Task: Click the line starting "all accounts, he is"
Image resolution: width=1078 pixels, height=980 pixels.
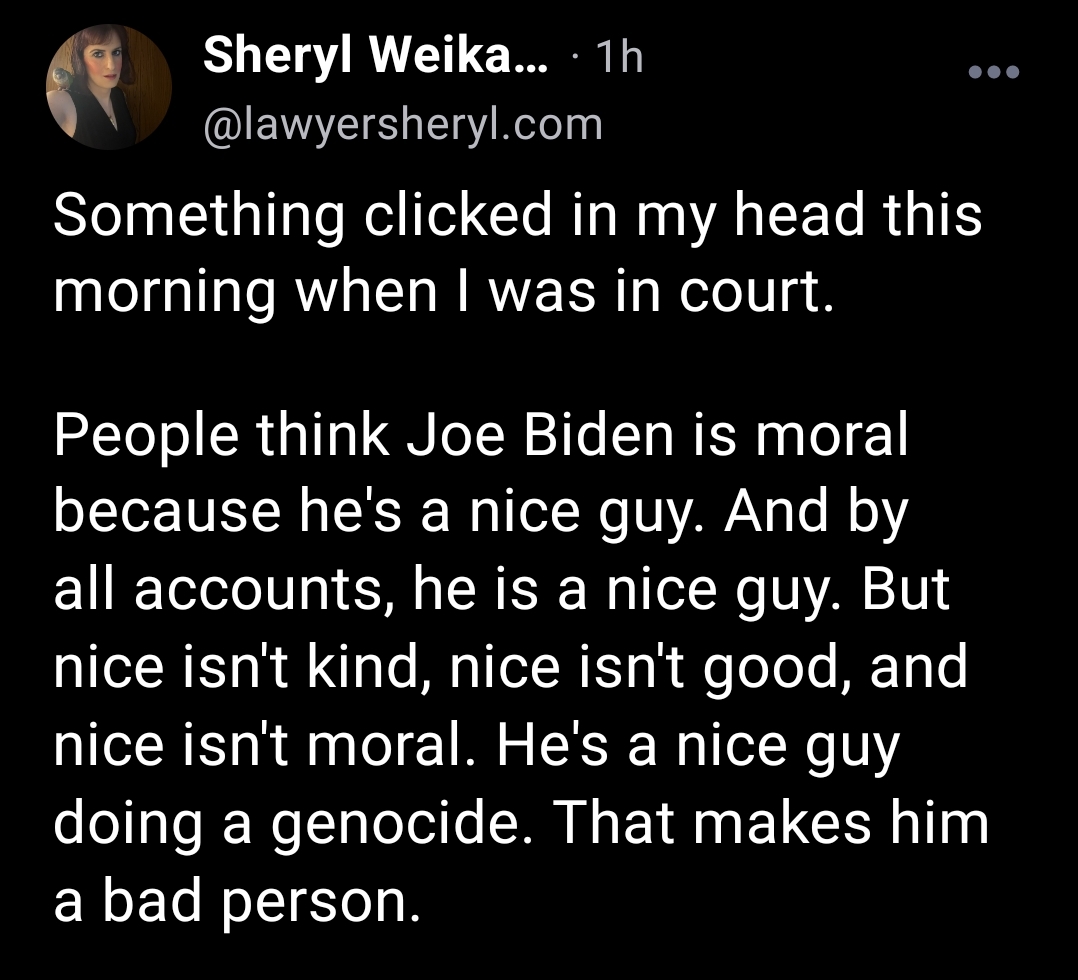Action: [502, 591]
